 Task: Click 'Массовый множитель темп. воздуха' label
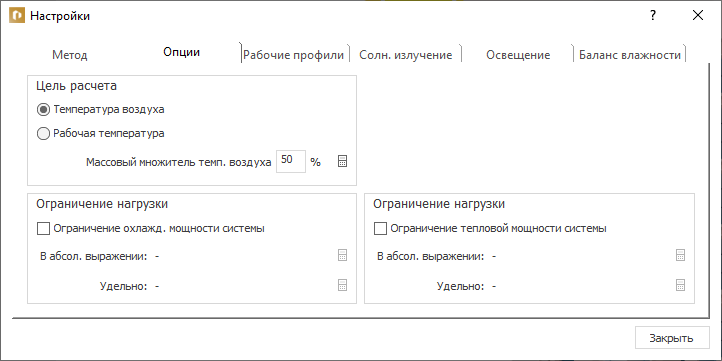click(x=179, y=163)
